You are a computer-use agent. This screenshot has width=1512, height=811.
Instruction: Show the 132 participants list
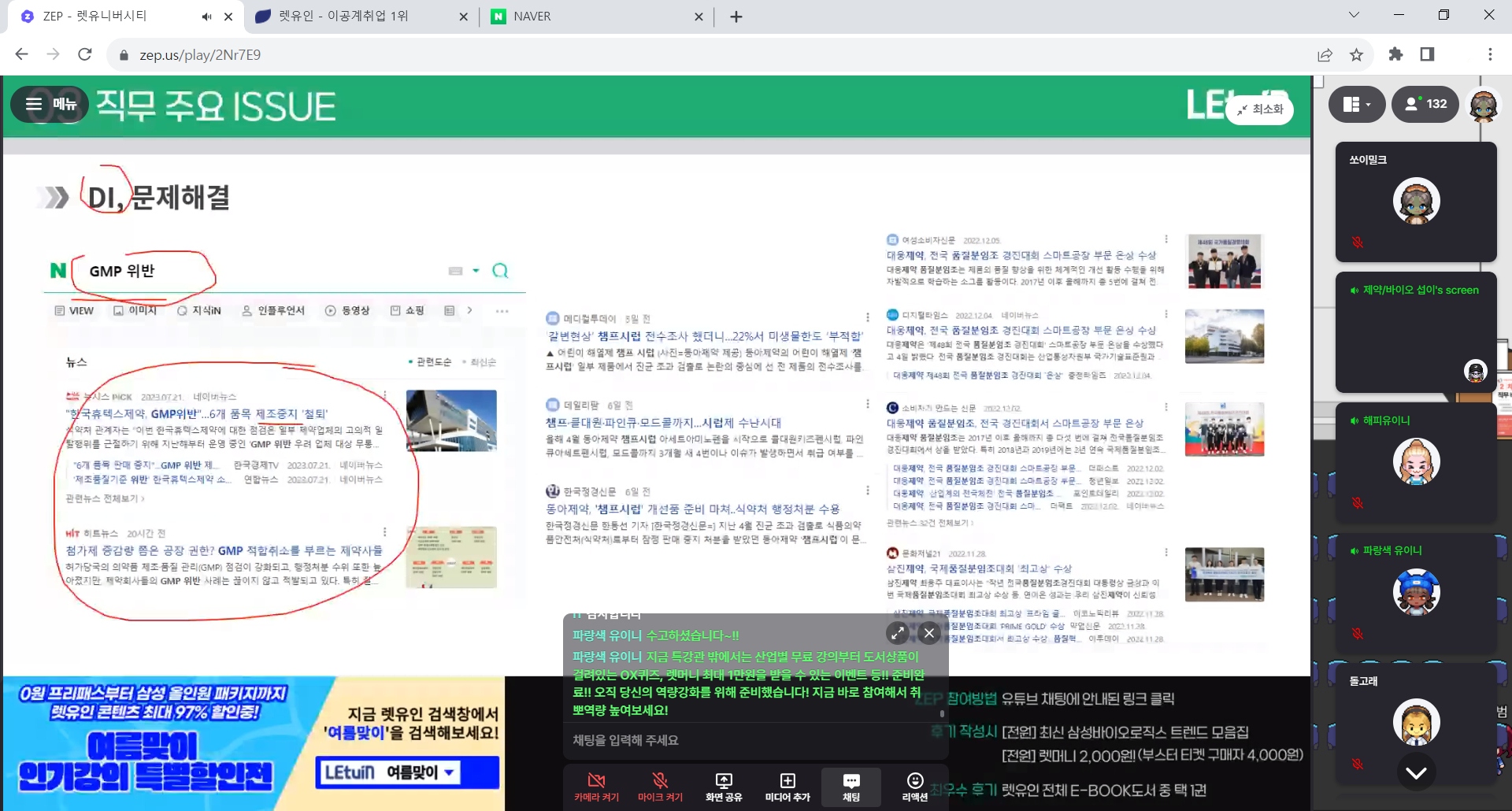[1425, 104]
